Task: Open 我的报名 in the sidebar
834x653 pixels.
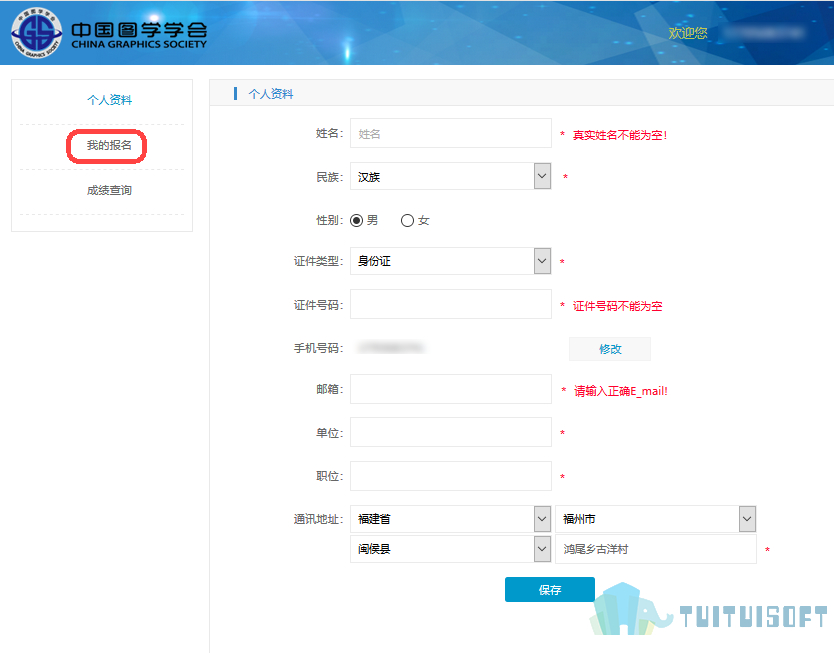Action: 109,145
